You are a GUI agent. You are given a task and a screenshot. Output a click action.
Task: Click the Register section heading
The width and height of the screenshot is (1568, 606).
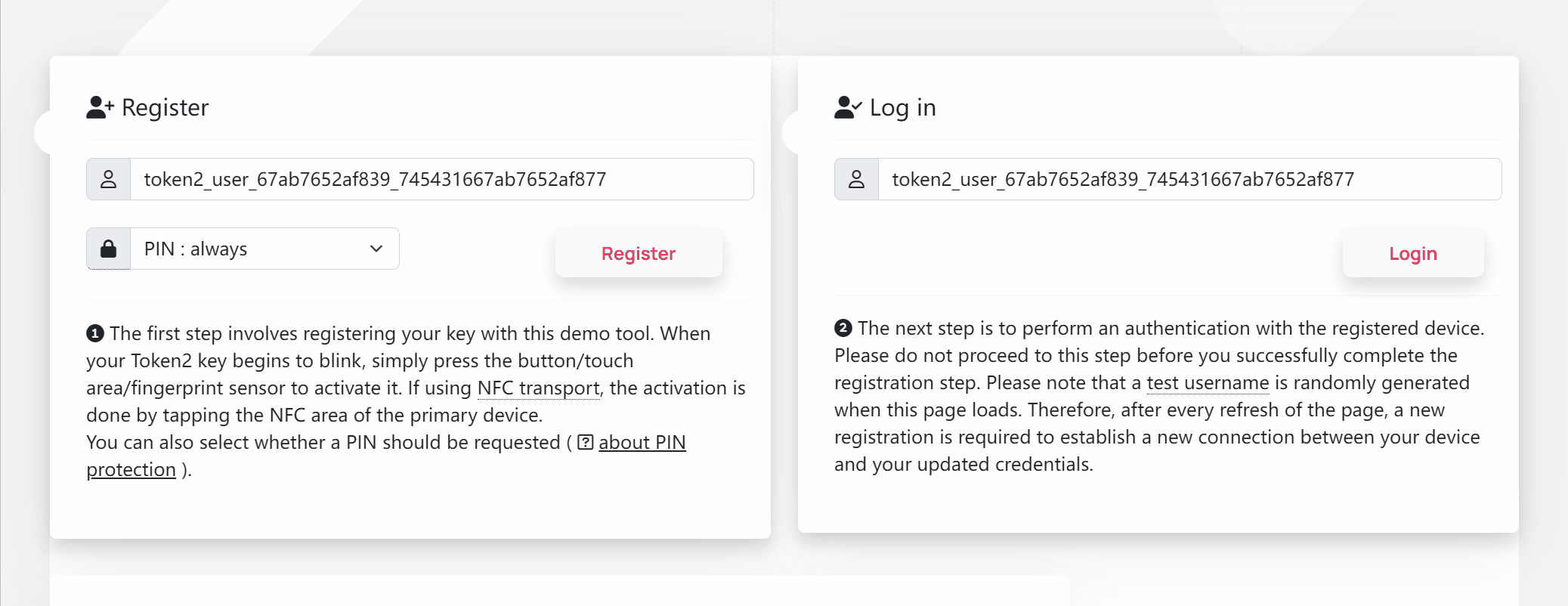tap(165, 107)
